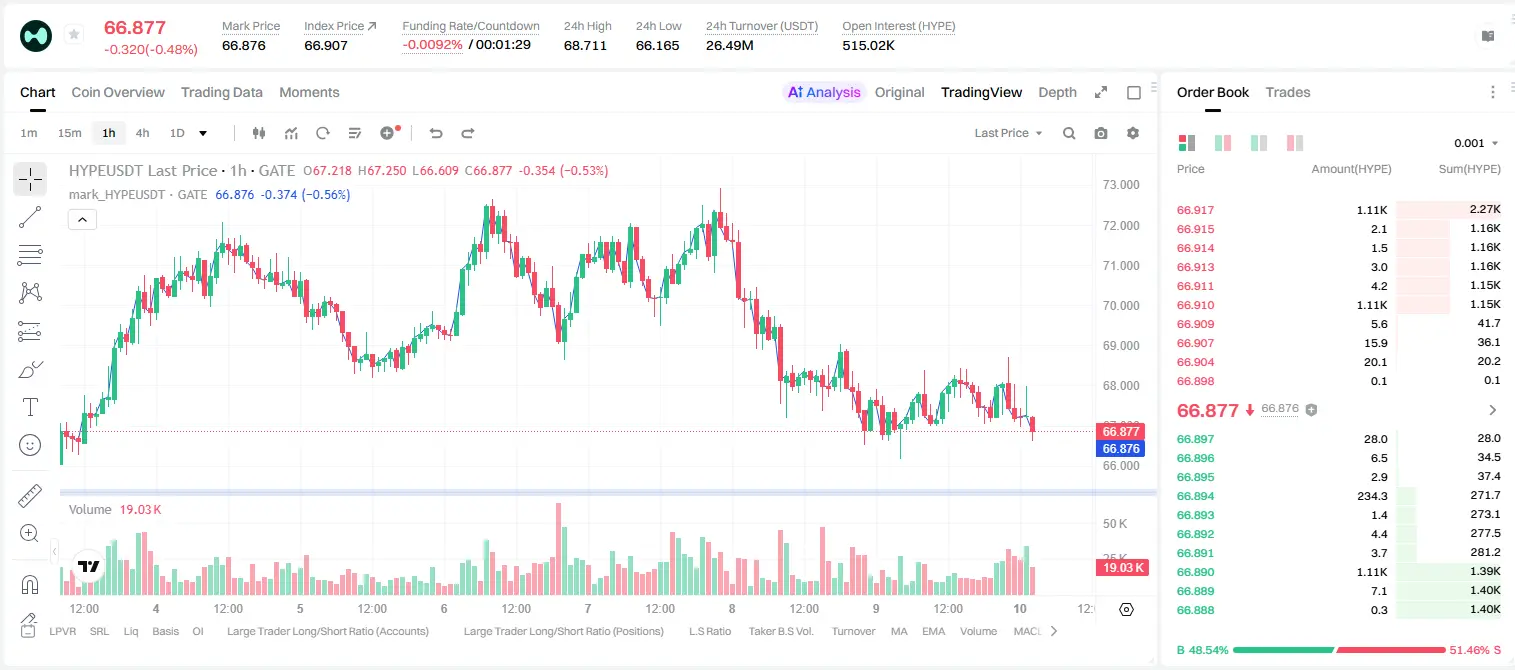Open chart settings gear icon
This screenshot has width=1515, height=670.
pos(1133,133)
